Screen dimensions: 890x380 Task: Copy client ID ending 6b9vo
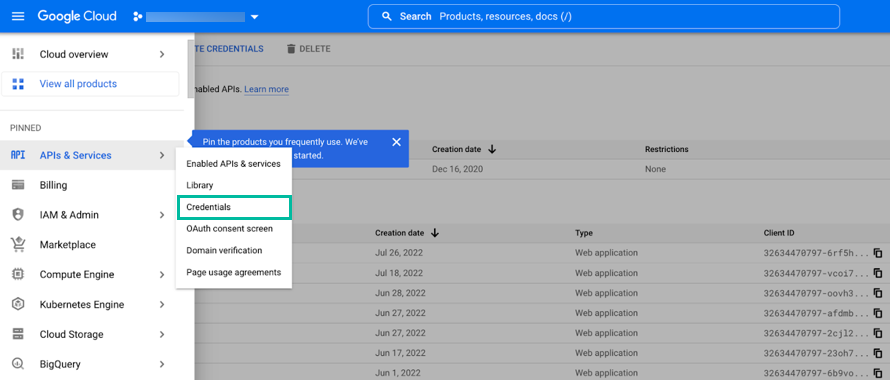pyautogui.click(x=878, y=373)
